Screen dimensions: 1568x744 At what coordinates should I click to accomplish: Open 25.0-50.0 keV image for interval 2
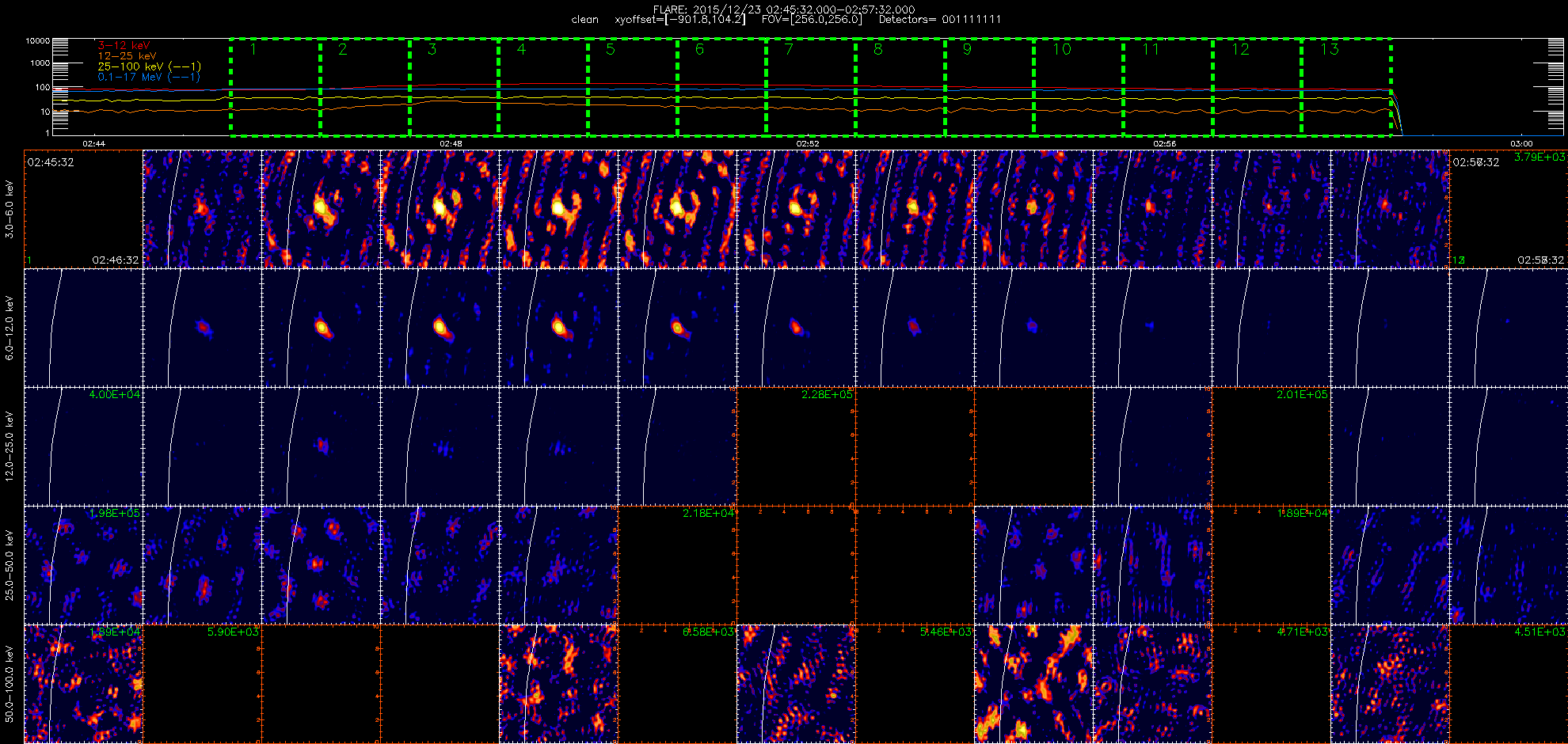pos(202,565)
